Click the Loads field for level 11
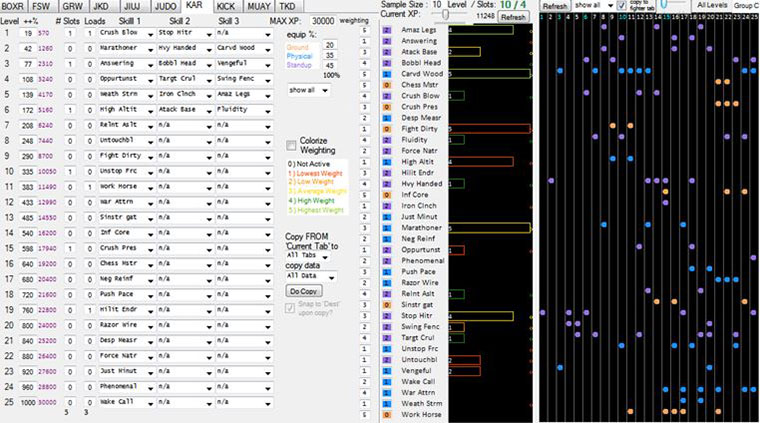 pyautogui.click(x=89, y=188)
